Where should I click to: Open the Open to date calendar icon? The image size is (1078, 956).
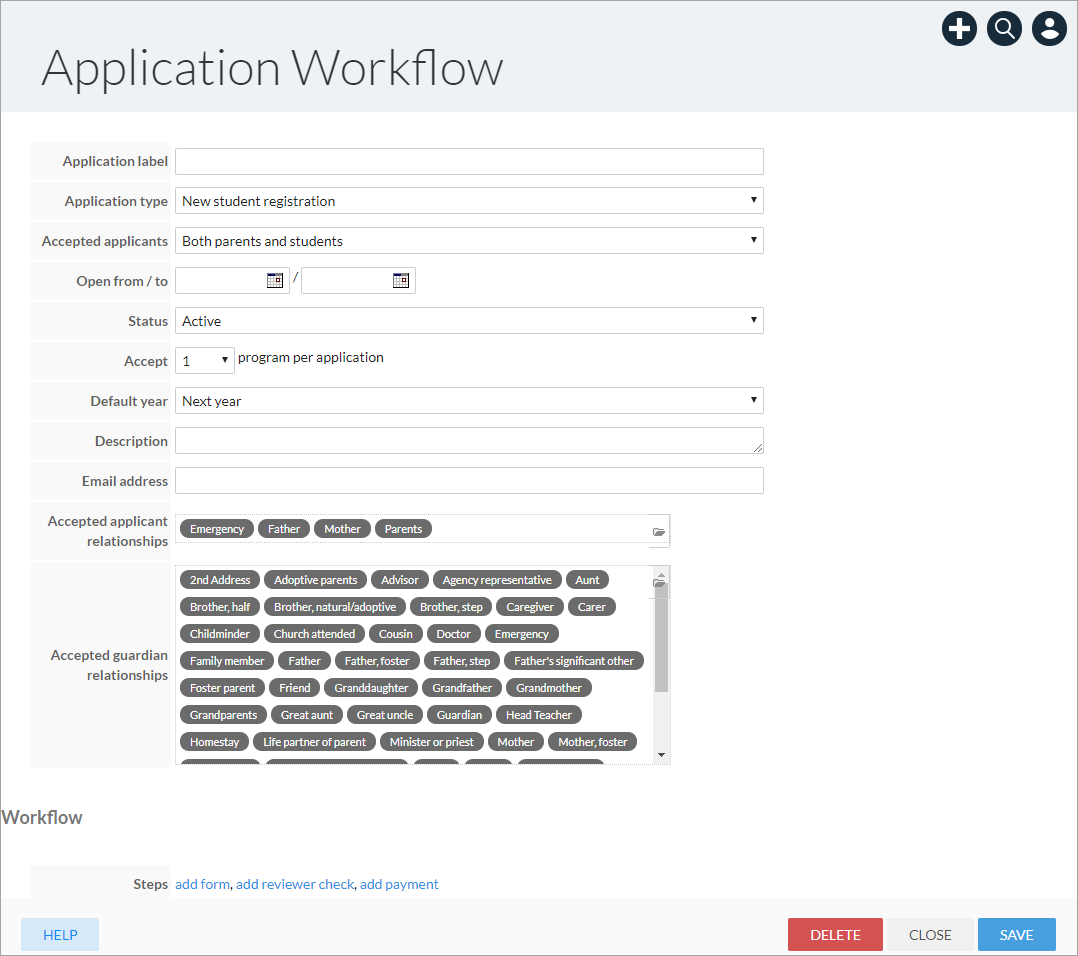pos(400,280)
